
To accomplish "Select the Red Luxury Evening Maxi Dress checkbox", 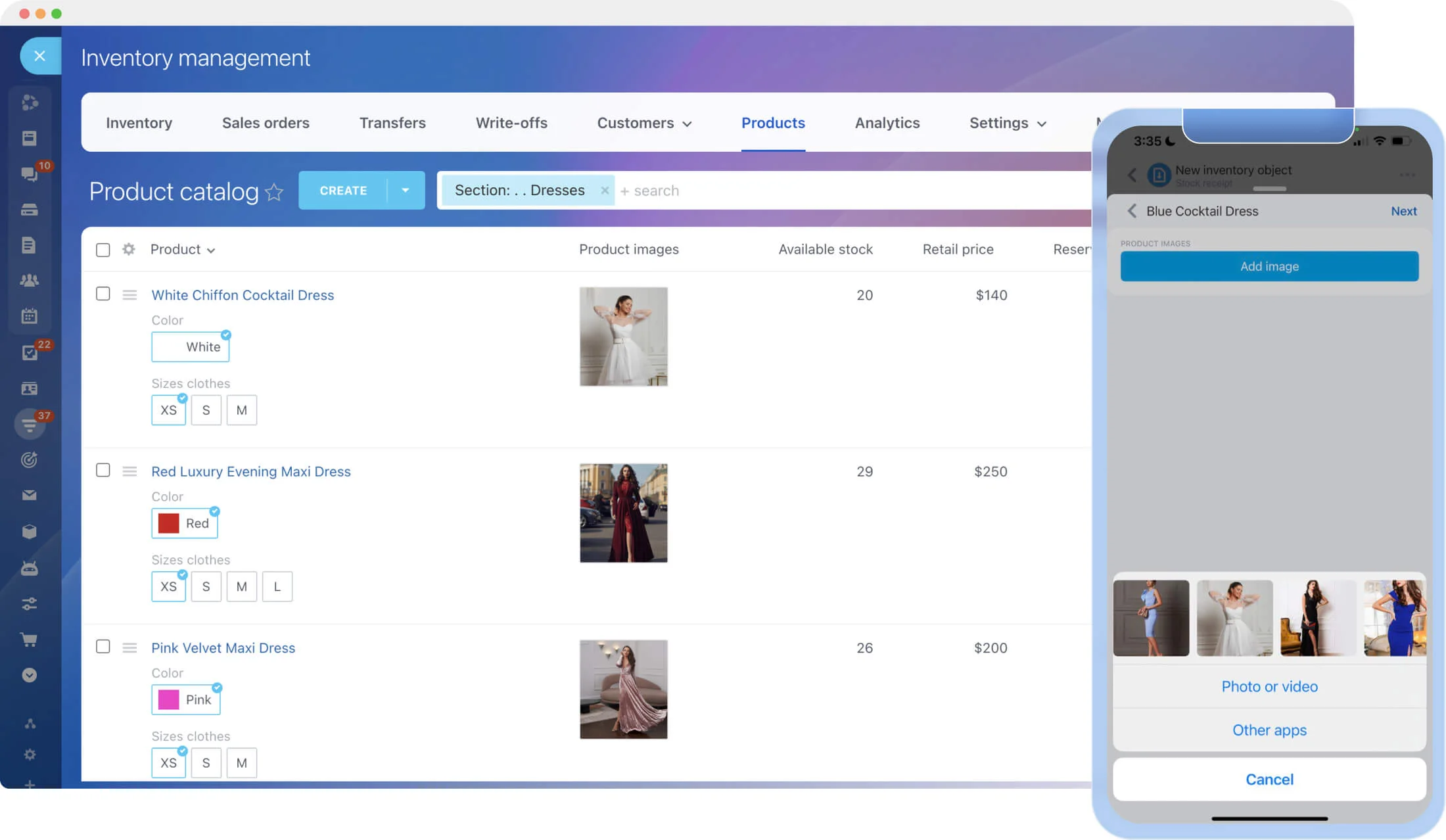I will click(x=103, y=470).
